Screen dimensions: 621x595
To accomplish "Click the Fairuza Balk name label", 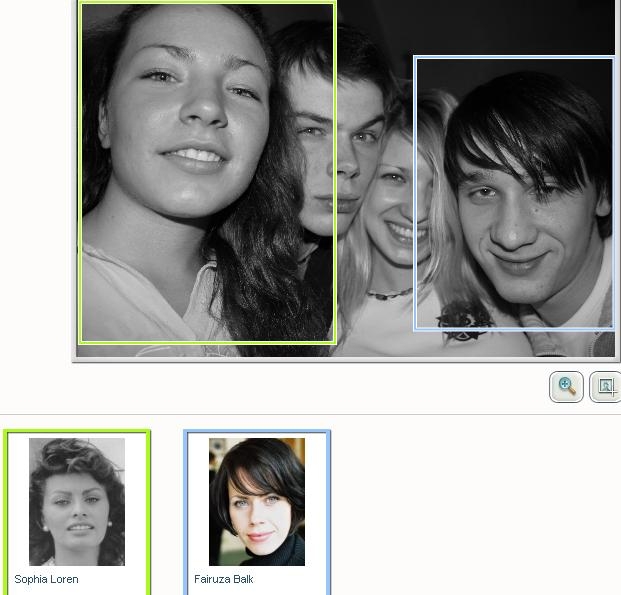I will [224, 579].
